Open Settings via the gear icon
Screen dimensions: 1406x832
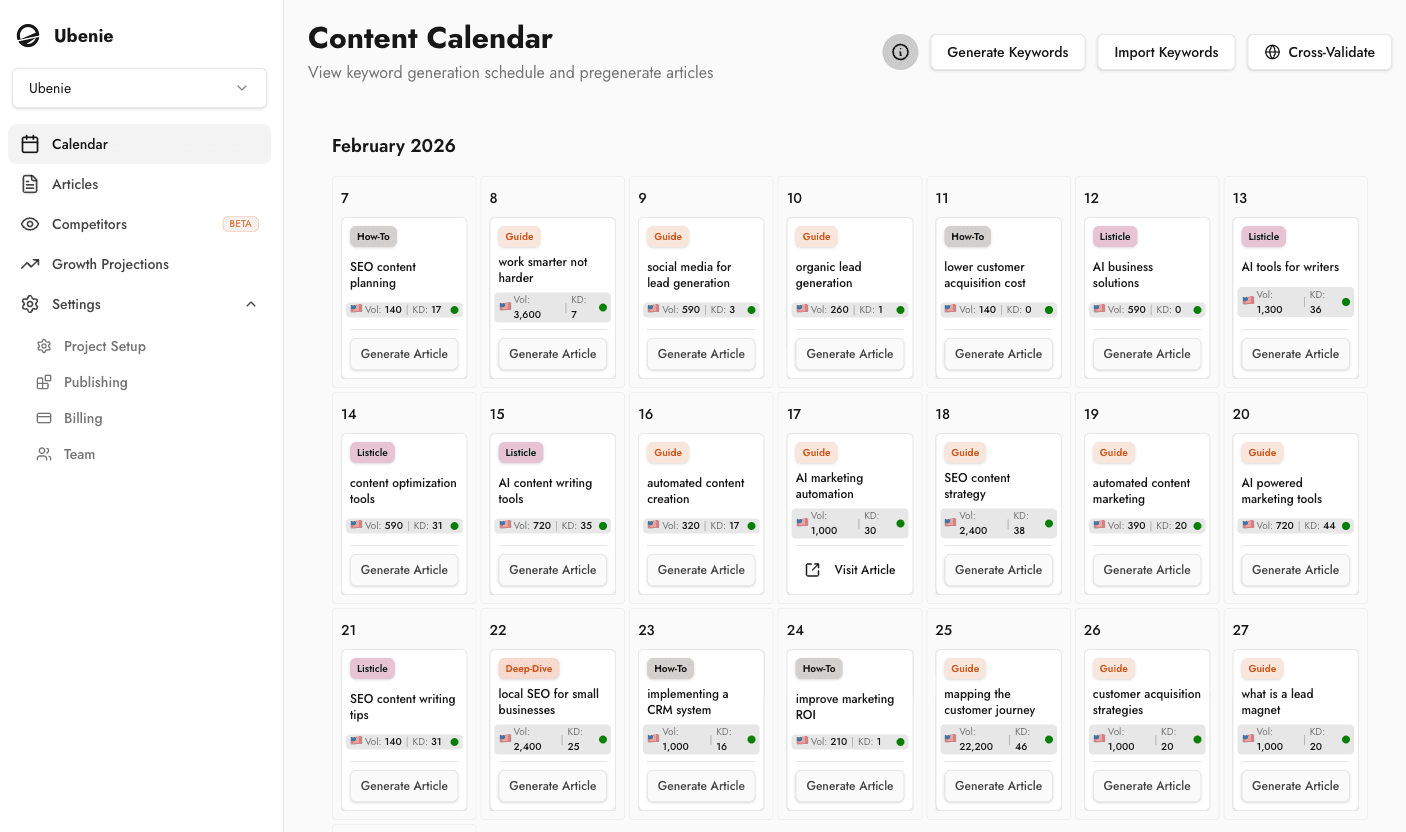pos(29,304)
